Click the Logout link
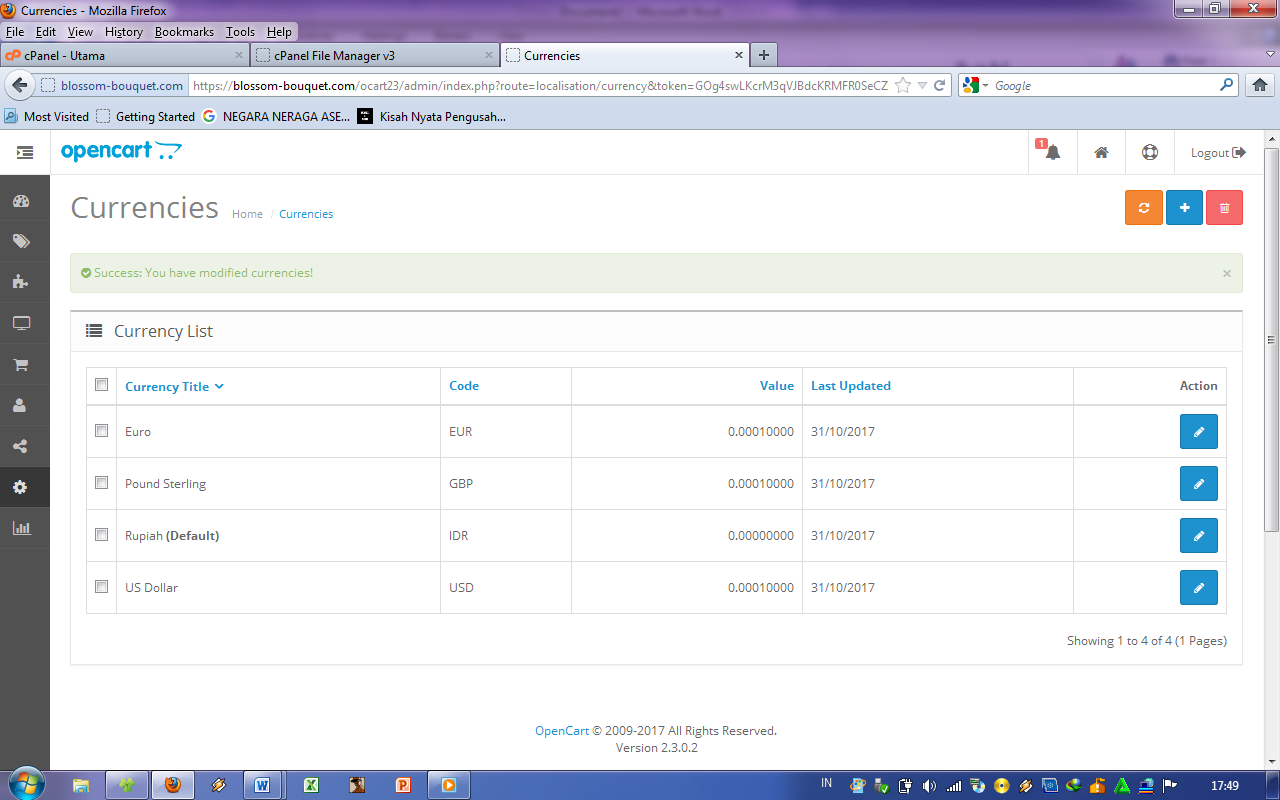Viewport: 1280px width, 800px height. (x=1218, y=153)
